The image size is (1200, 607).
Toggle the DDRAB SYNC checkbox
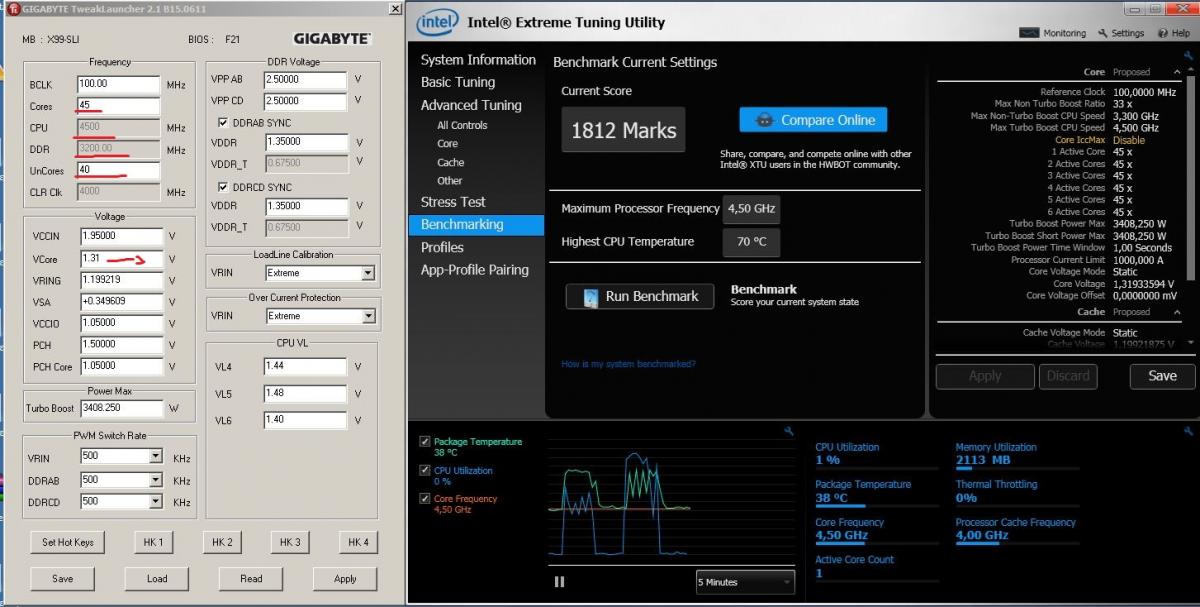(224, 122)
